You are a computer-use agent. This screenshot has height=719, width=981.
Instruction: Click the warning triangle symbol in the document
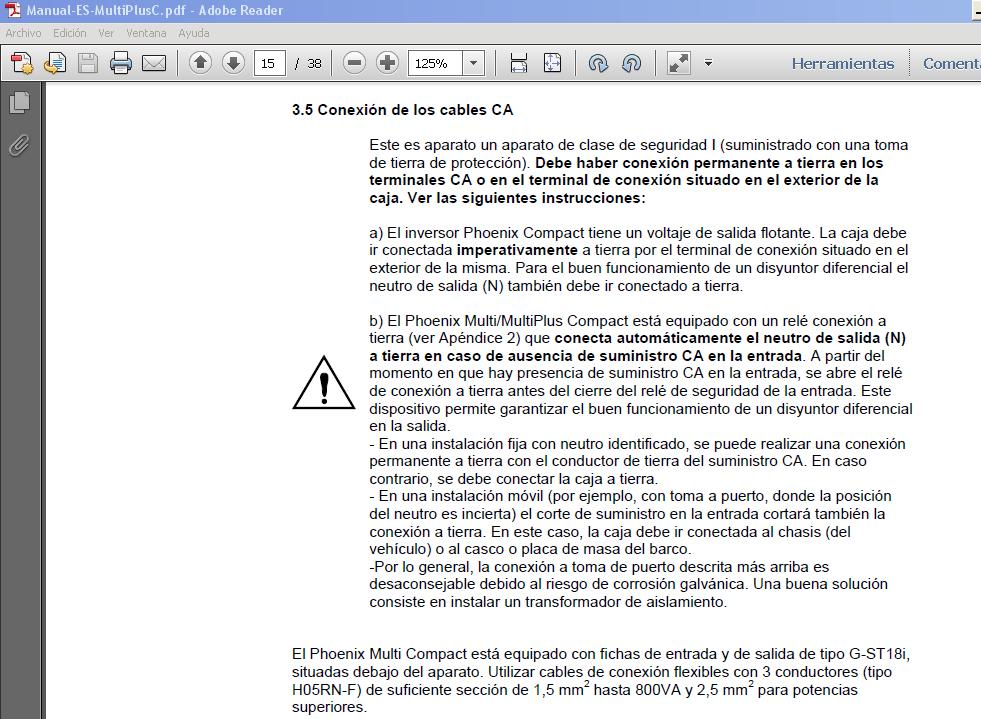(x=323, y=383)
